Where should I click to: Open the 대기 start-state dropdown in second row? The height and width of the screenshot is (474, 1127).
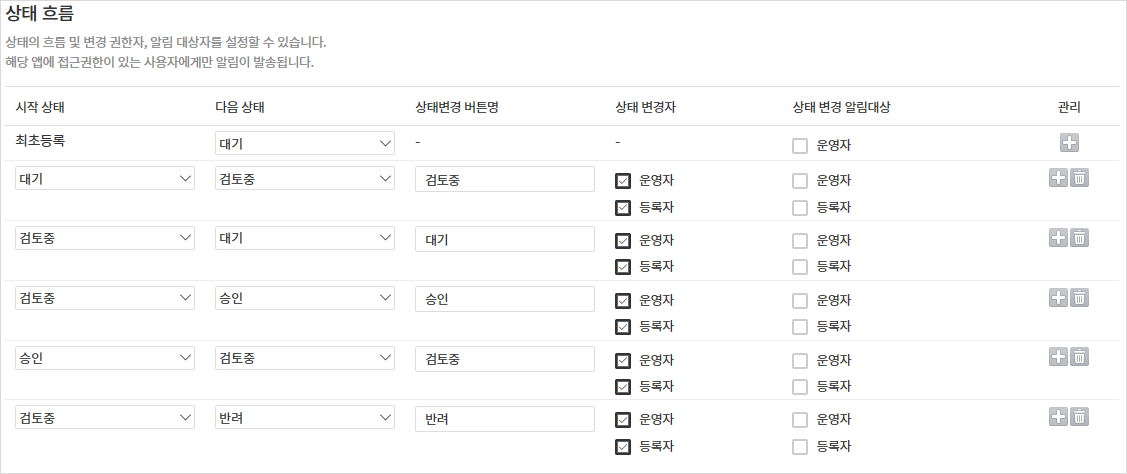[105, 179]
